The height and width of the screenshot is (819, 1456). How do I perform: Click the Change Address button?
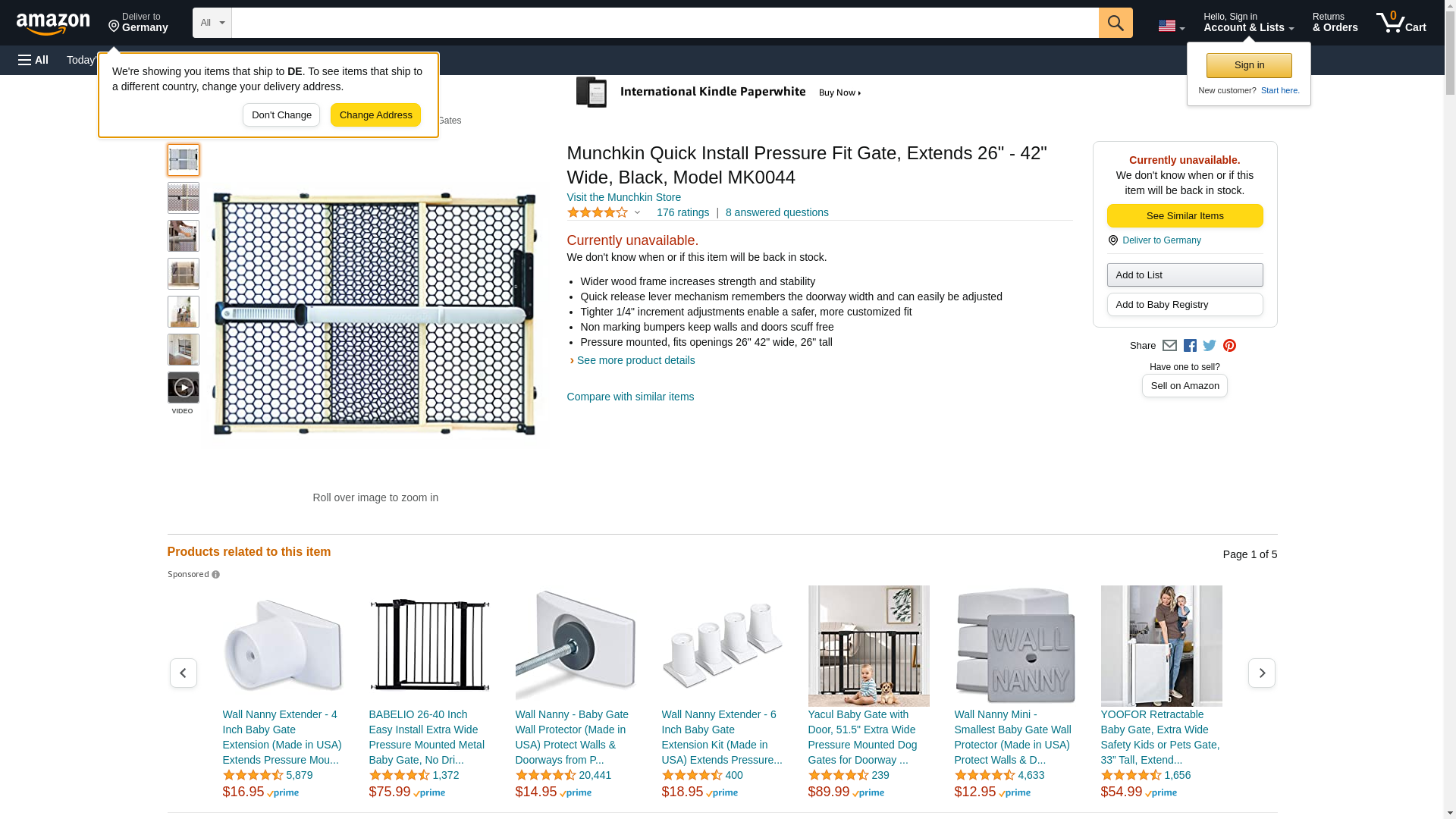[x=375, y=115]
